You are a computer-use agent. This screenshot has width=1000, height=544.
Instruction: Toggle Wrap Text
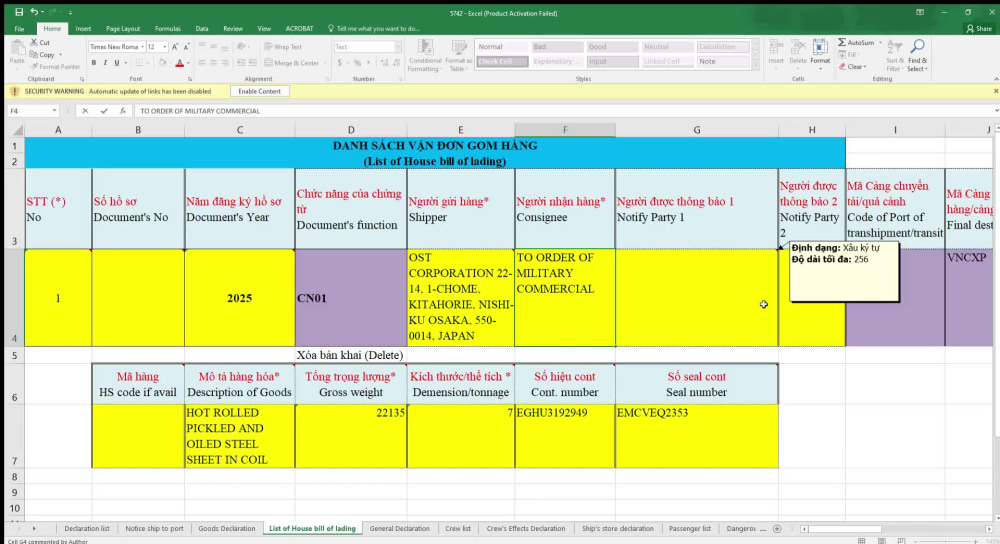(x=283, y=47)
